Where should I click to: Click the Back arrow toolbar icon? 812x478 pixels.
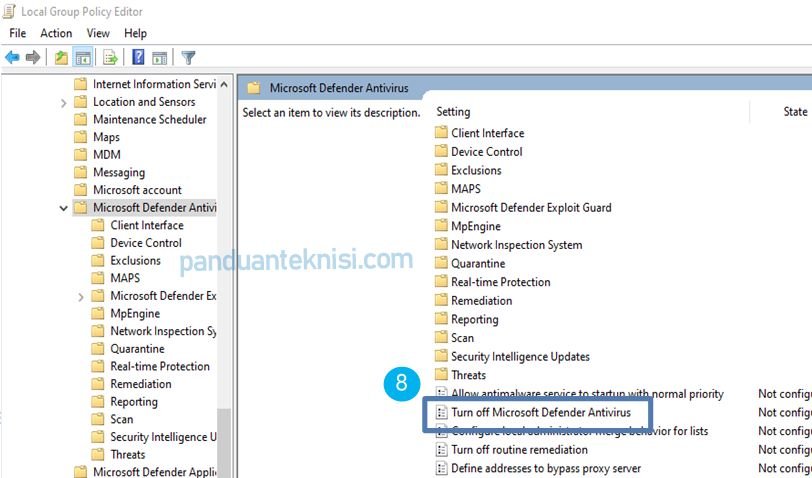[12, 57]
